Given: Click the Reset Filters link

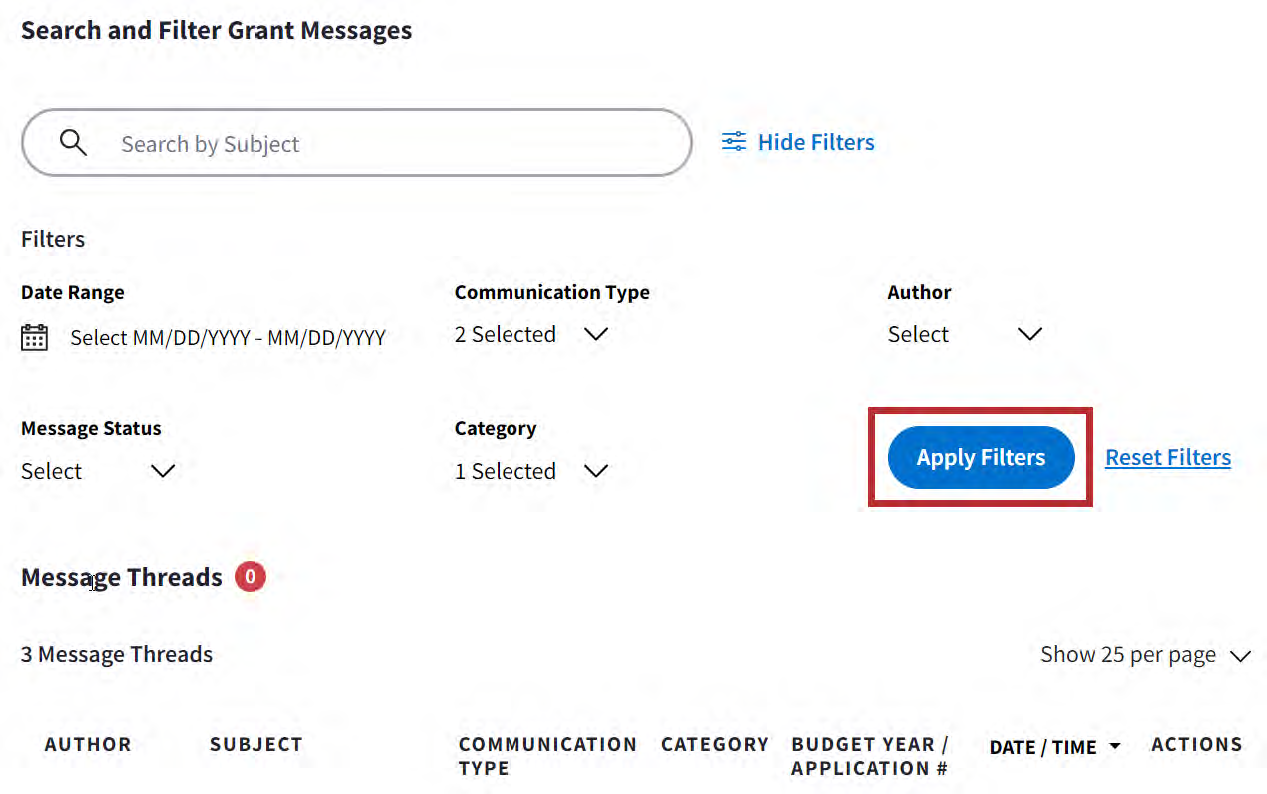Looking at the screenshot, I should [x=1167, y=457].
